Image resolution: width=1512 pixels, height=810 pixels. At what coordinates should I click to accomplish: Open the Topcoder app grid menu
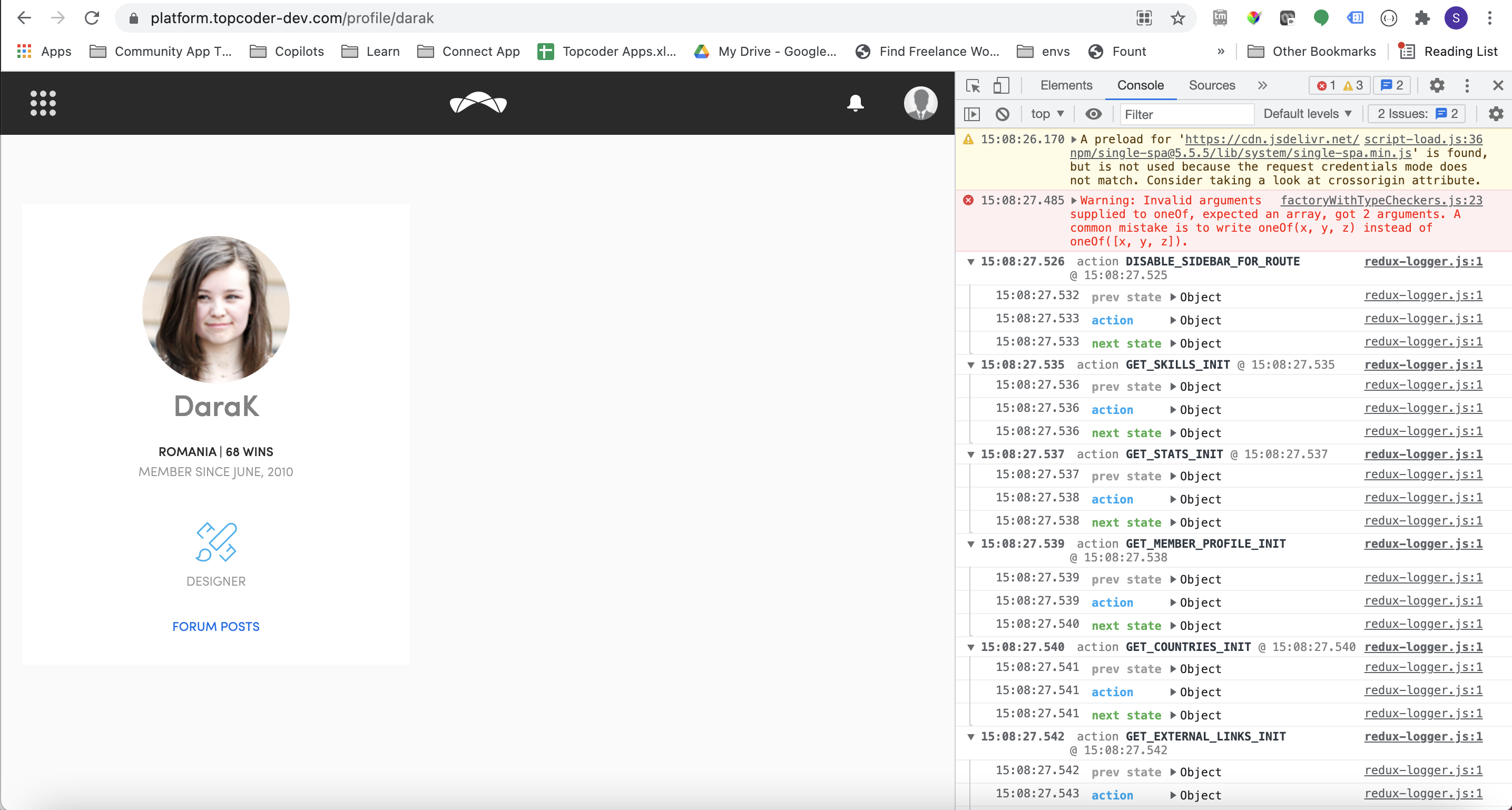[x=43, y=103]
